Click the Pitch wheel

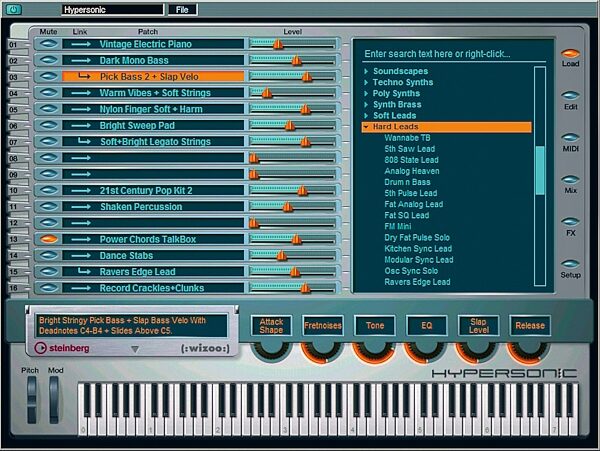31,400
